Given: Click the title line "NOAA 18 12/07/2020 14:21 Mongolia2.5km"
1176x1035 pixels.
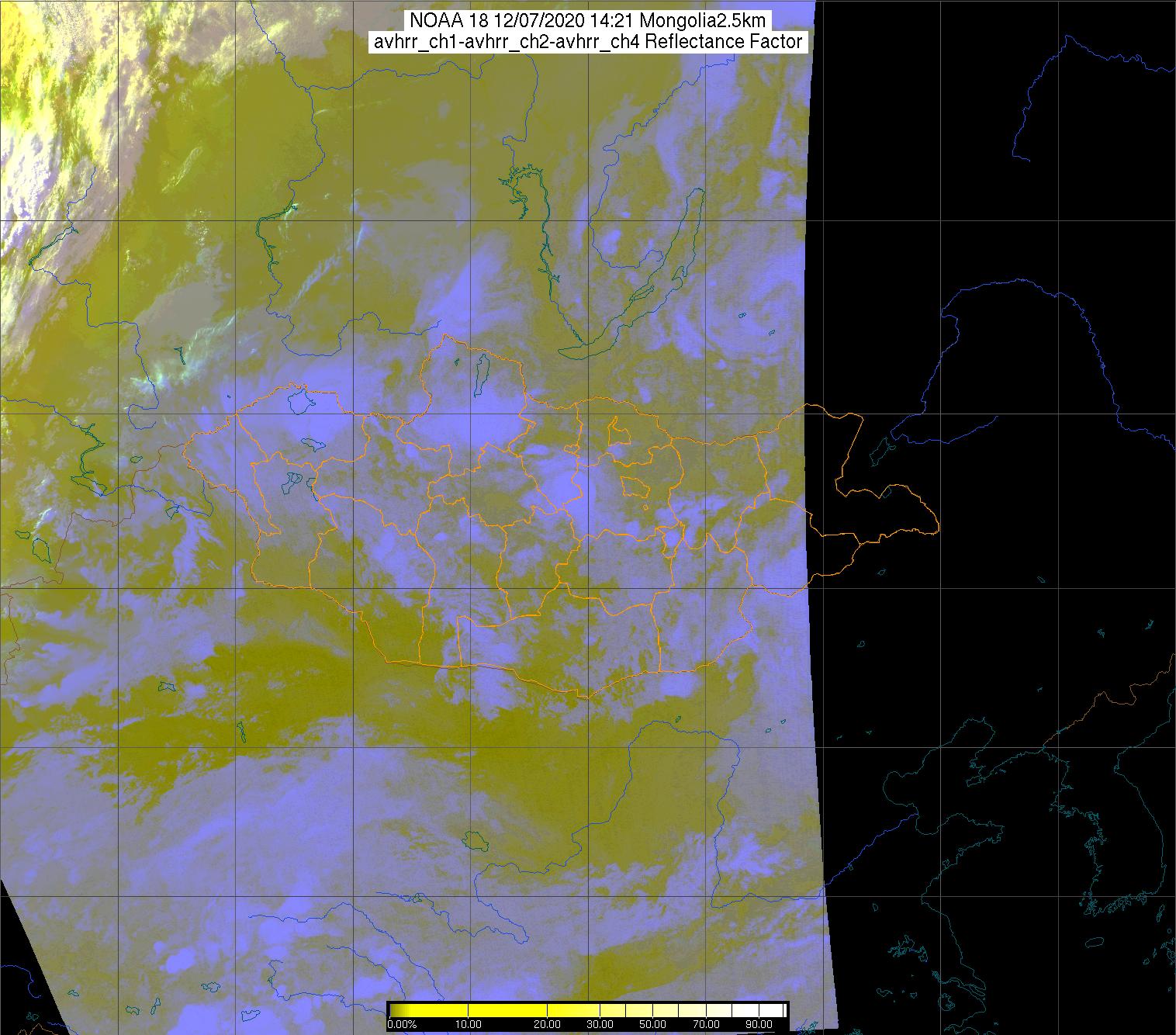Looking at the screenshot, I should click(588, 21).
